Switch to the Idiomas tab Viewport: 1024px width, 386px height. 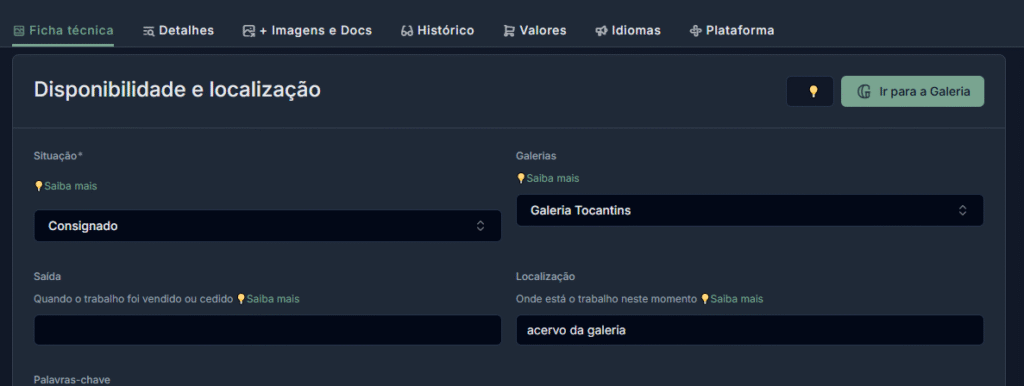628,31
